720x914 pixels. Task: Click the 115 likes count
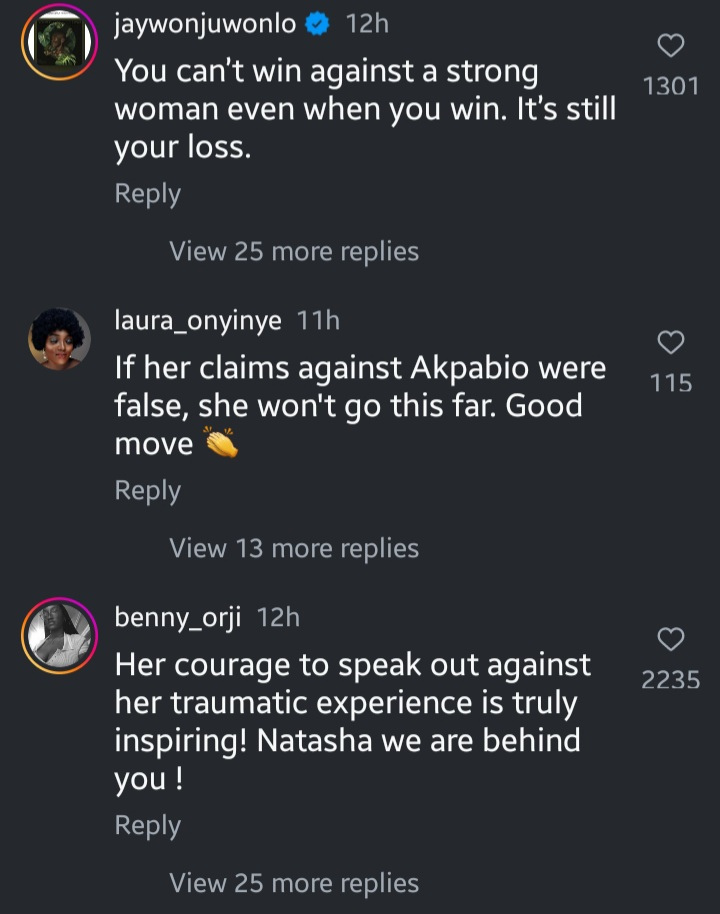click(x=671, y=383)
